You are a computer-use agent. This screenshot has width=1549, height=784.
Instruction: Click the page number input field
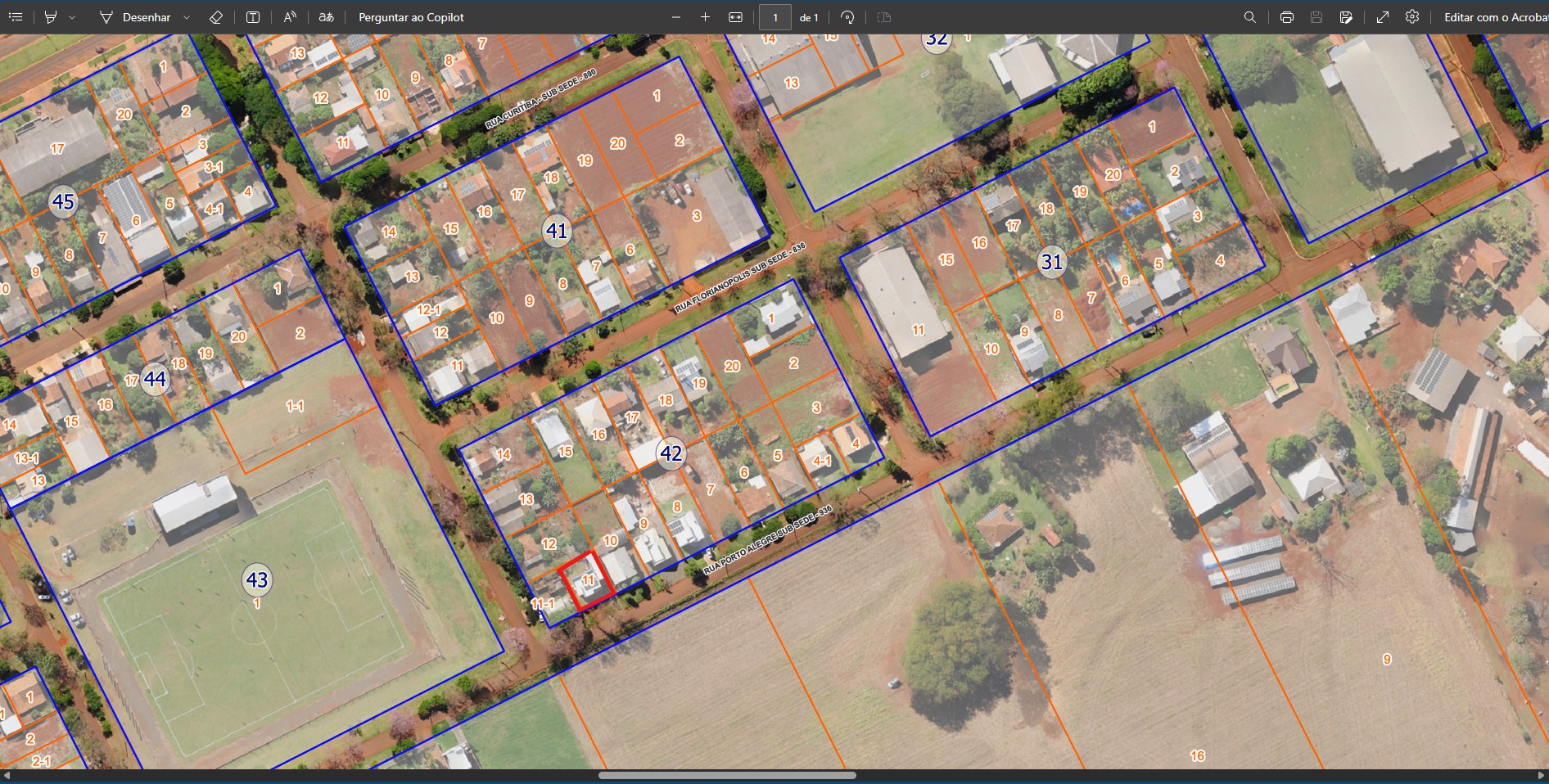(x=774, y=17)
